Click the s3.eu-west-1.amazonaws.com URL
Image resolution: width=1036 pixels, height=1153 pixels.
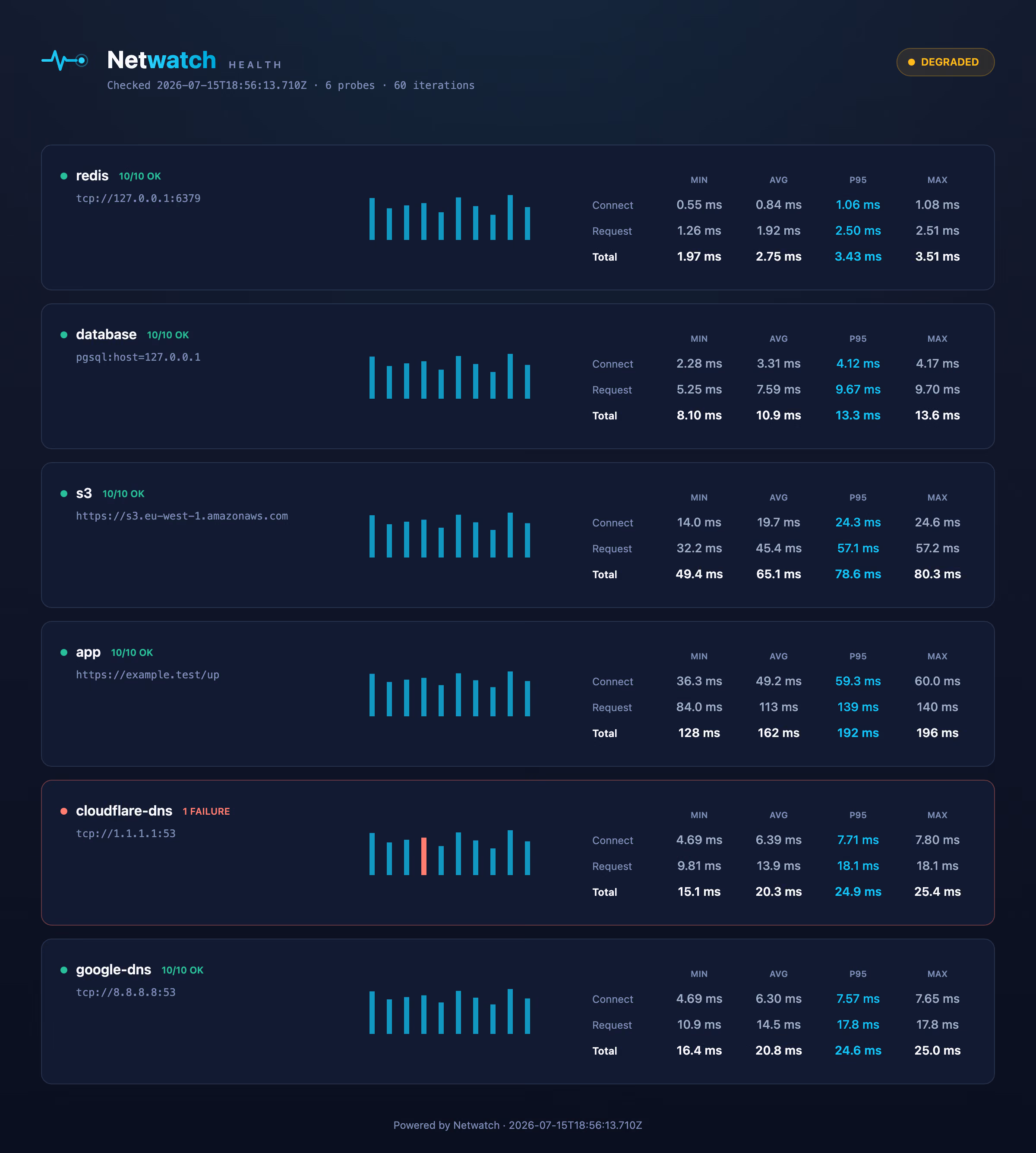tap(182, 516)
